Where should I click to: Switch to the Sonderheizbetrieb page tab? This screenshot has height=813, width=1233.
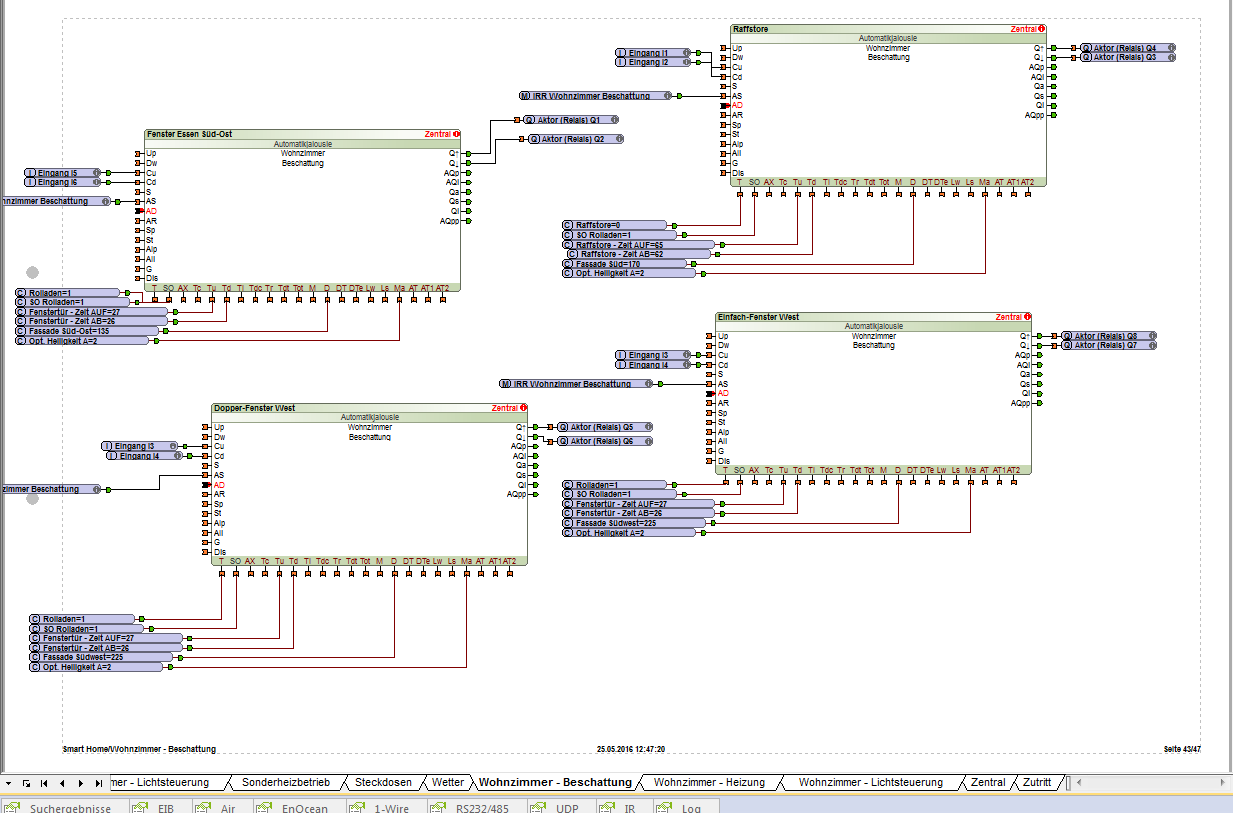tap(285, 782)
